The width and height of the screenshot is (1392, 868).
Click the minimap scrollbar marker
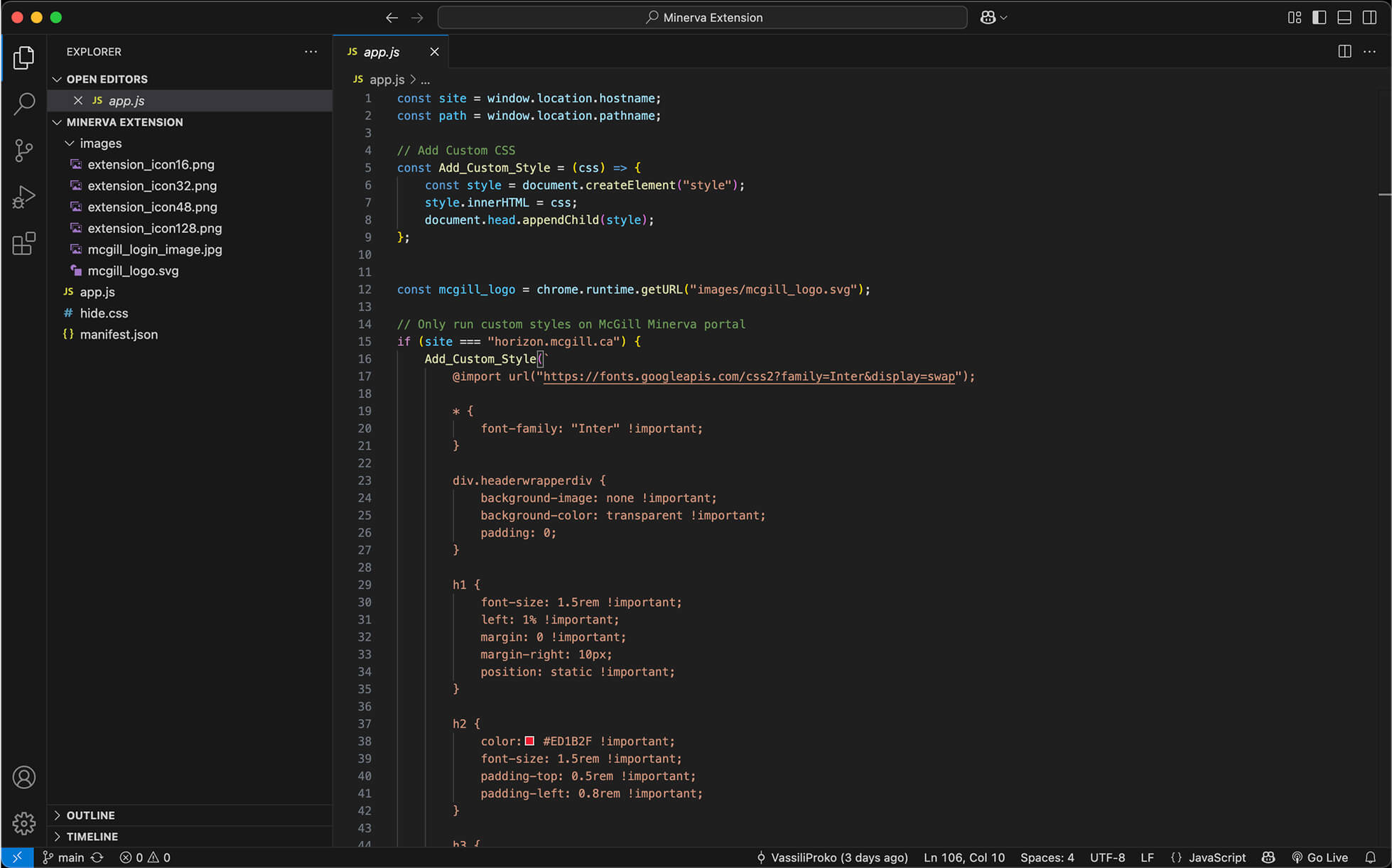pos(1384,194)
